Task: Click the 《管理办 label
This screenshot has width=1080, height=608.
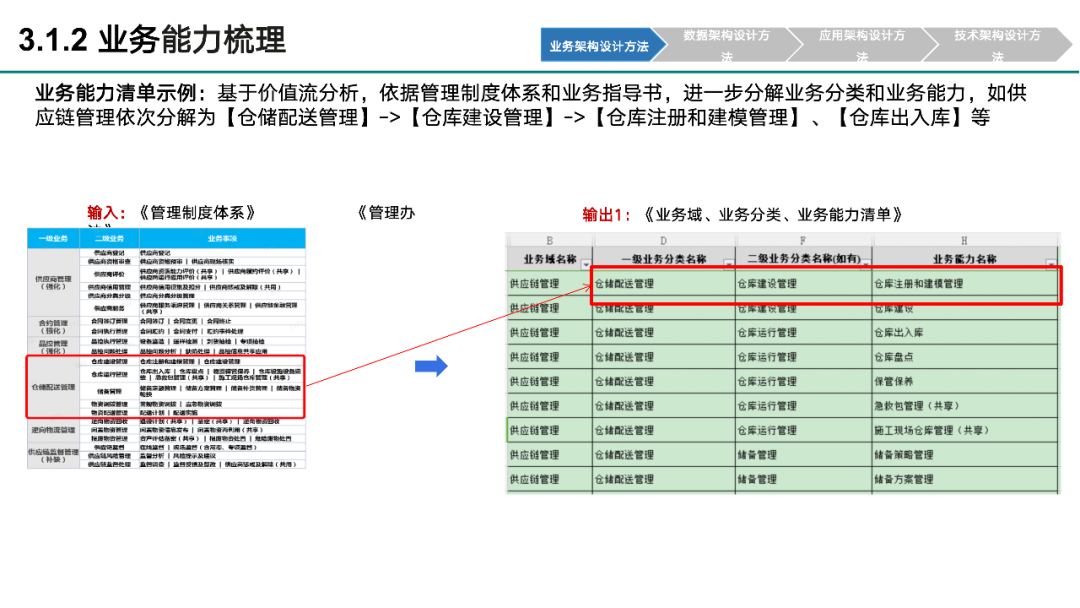Action: (386, 213)
